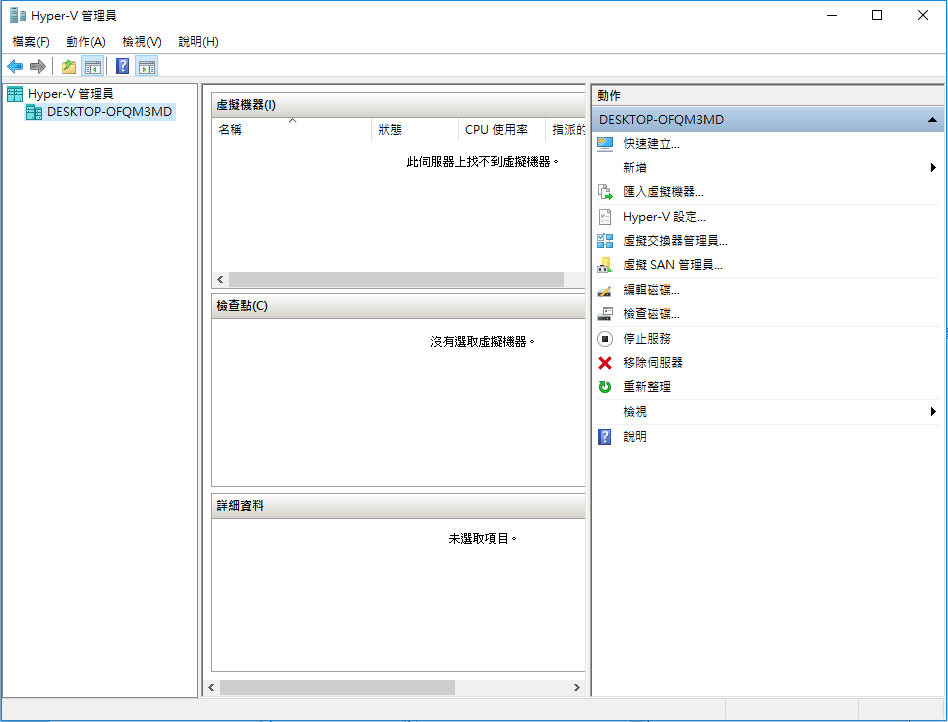Viewport: 948px width, 722px height.
Task: Click the red X 移除伺服器 icon
Action: pos(604,363)
